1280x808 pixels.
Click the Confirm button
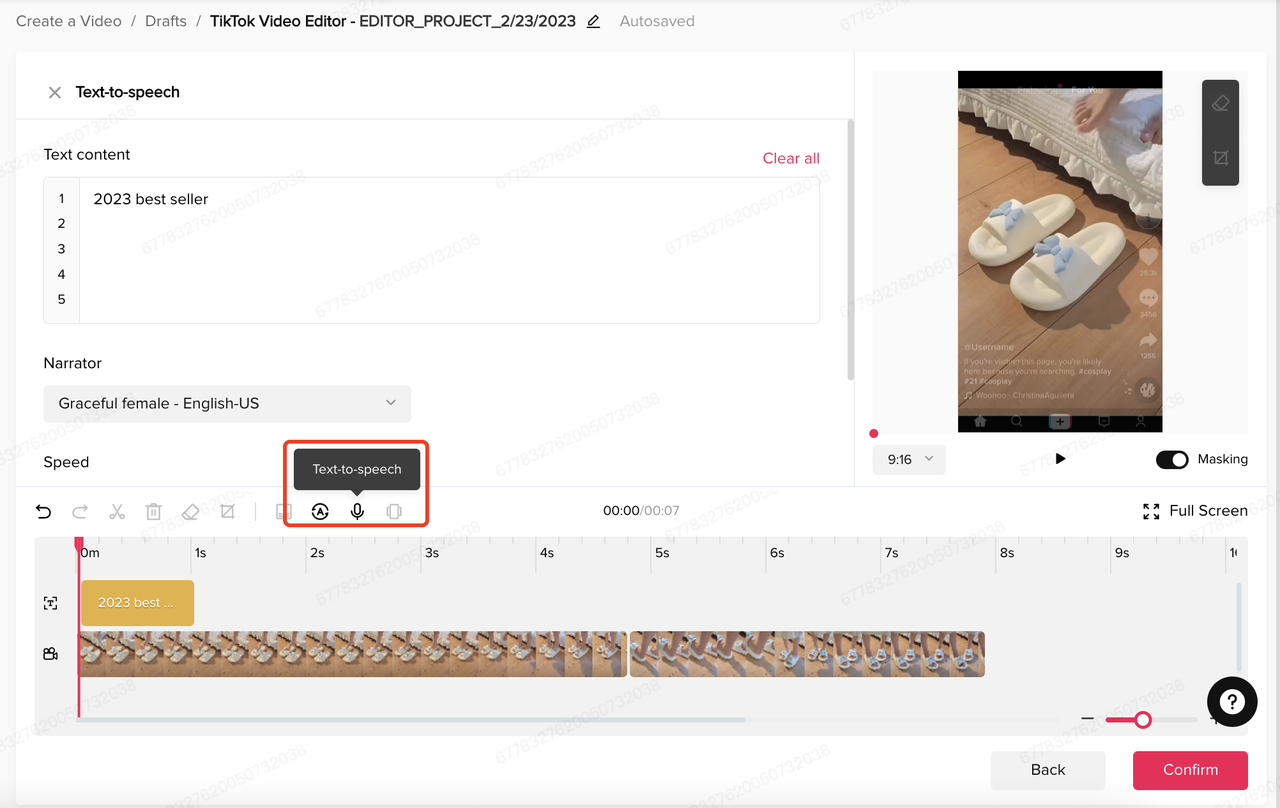1190,770
